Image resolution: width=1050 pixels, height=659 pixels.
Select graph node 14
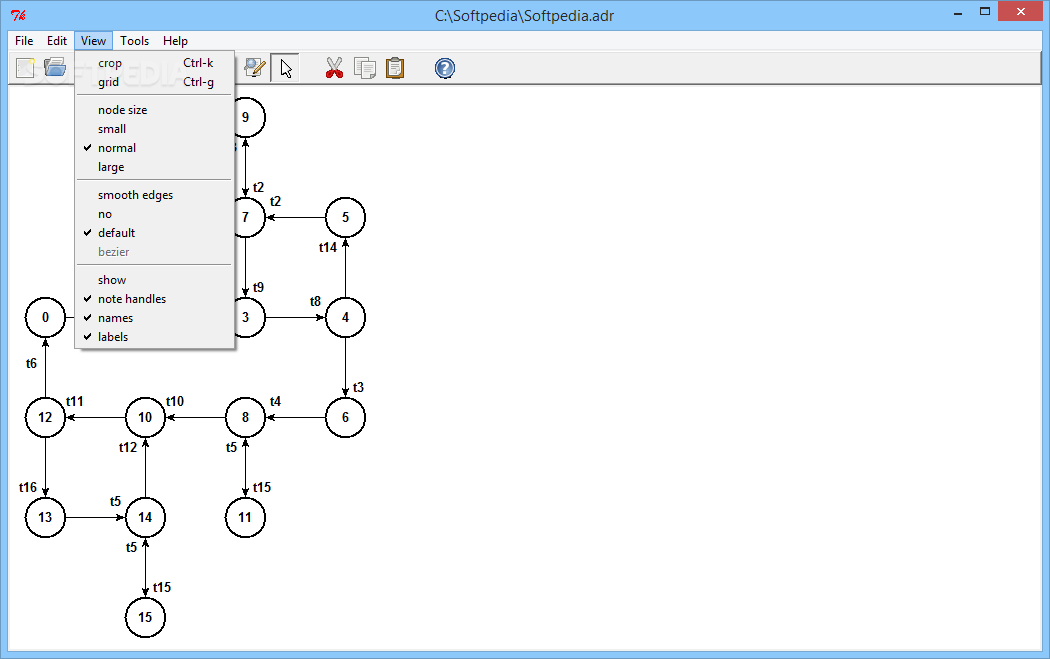tap(145, 517)
